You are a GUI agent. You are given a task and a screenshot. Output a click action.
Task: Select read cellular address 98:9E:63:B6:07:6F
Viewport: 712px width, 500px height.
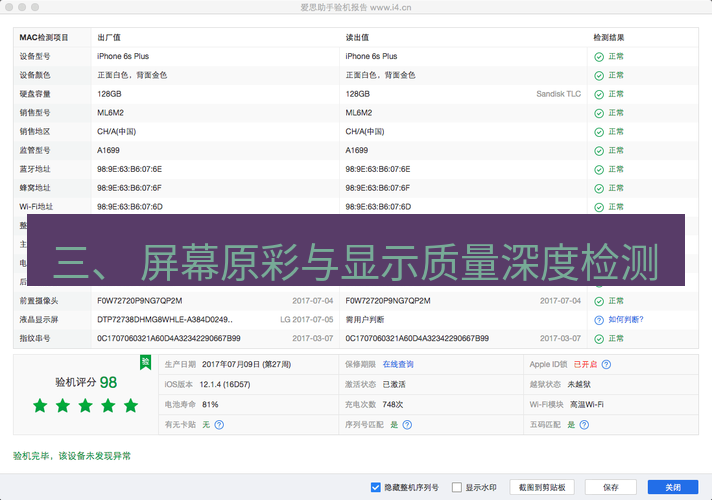tap(378, 188)
